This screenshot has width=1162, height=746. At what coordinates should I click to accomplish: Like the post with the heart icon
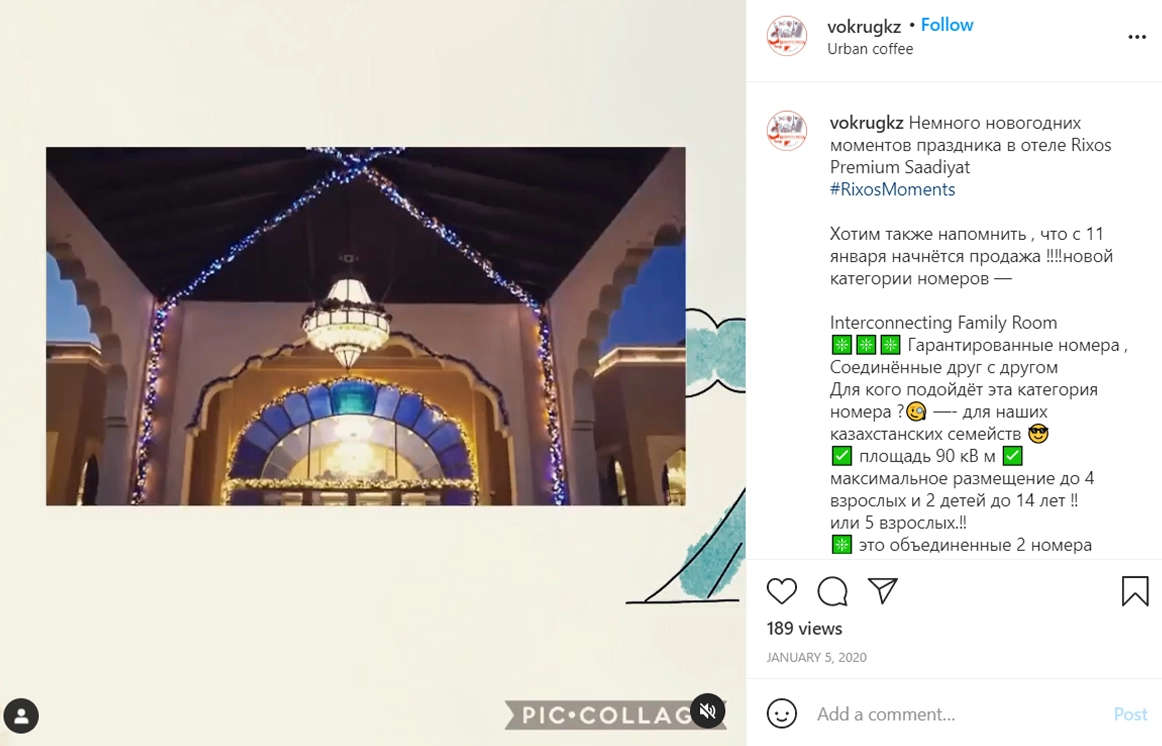pos(781,591)
